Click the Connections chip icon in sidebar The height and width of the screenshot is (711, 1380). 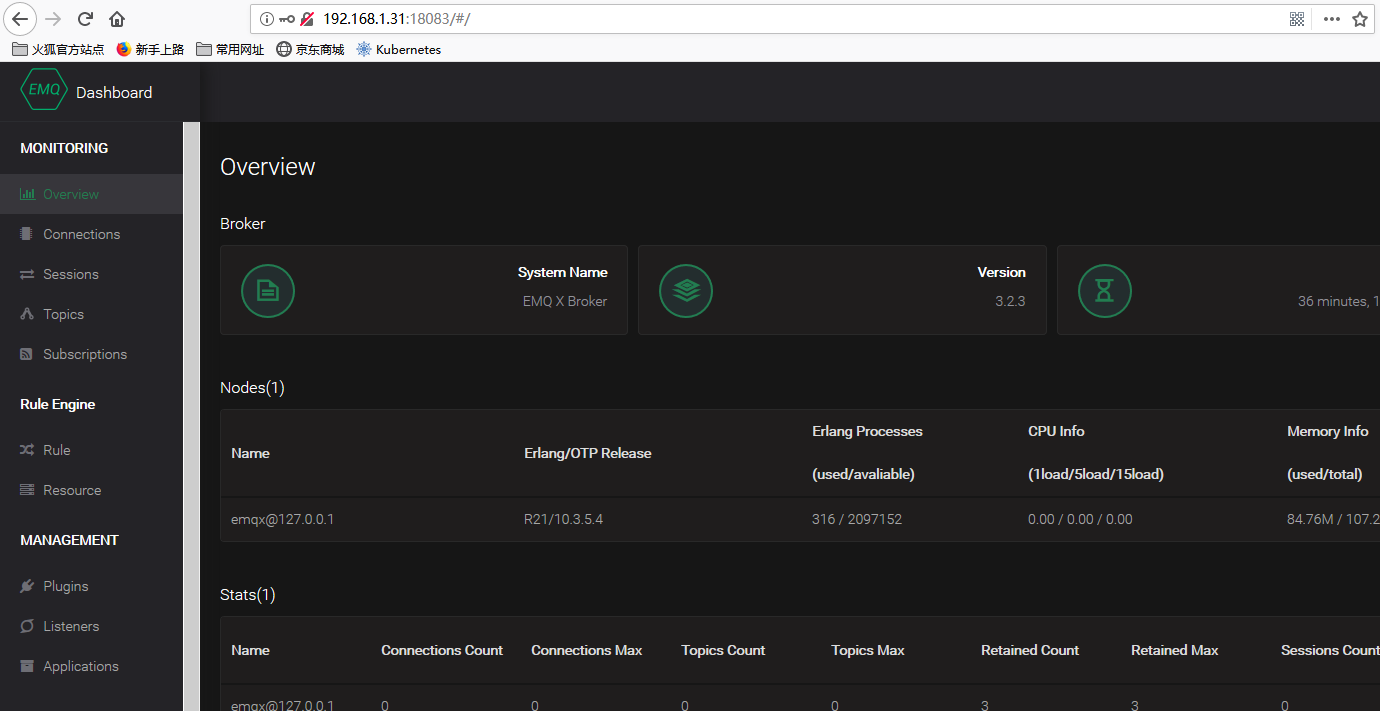point(27,234)
